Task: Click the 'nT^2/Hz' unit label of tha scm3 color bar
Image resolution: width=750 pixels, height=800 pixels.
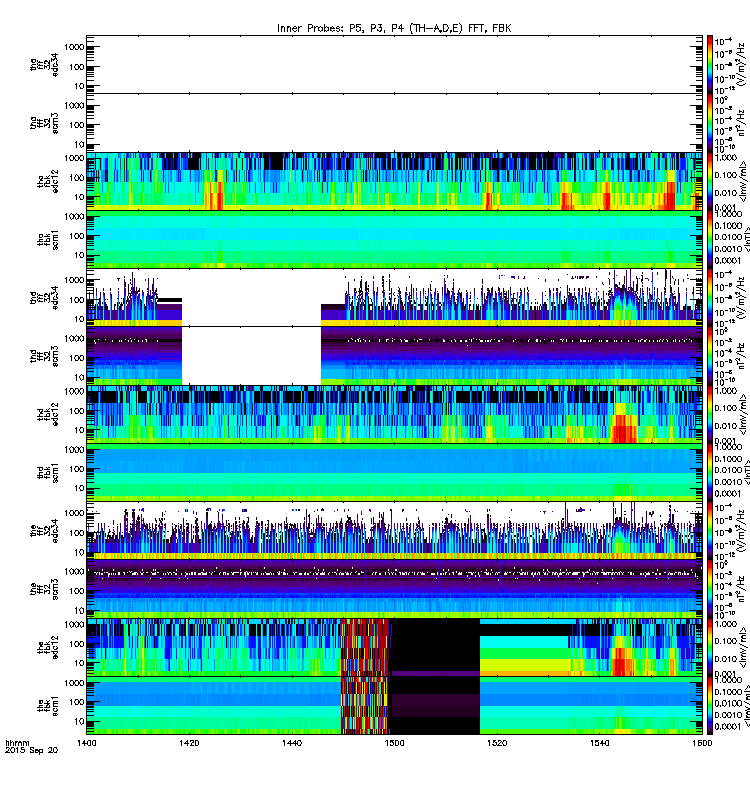Action: [742, 124]
